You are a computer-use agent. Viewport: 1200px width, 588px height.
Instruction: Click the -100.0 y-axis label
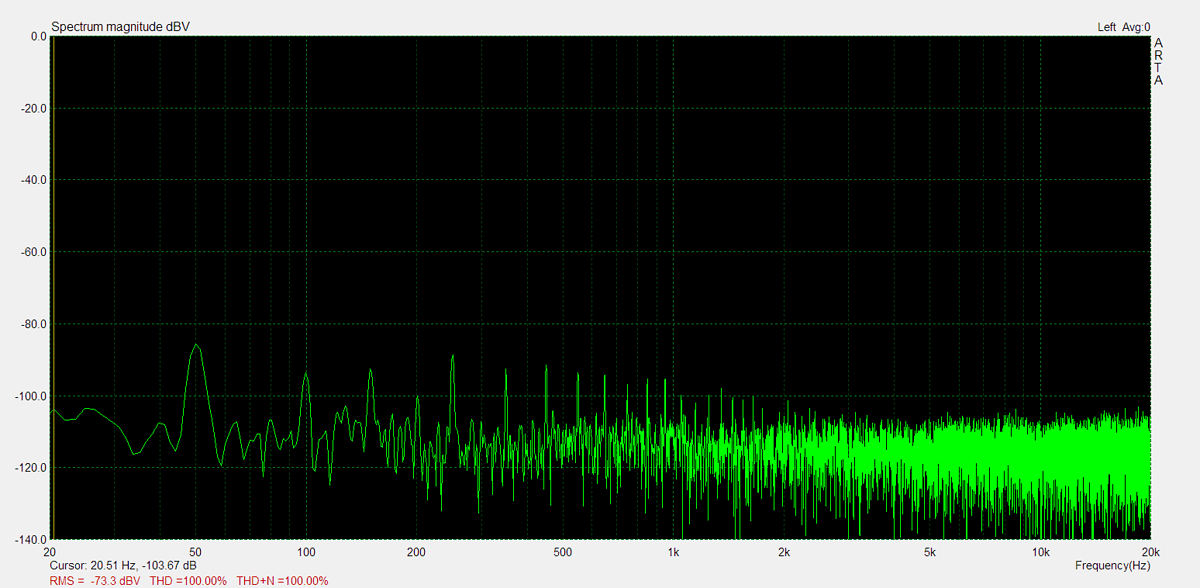(32, 396)
